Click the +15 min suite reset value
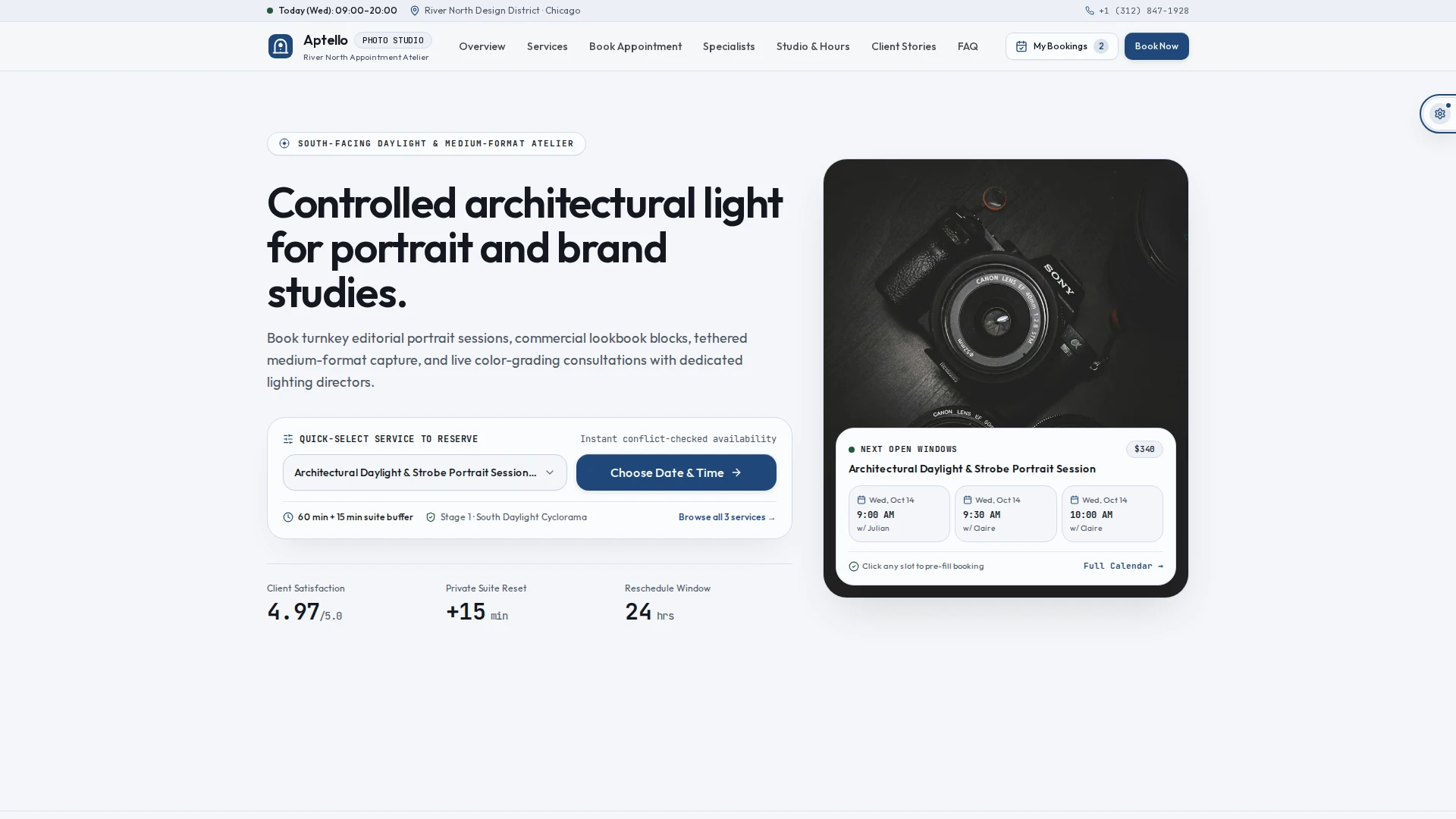The width and height of the screenshot is (1456, 819). click(477, 611)
